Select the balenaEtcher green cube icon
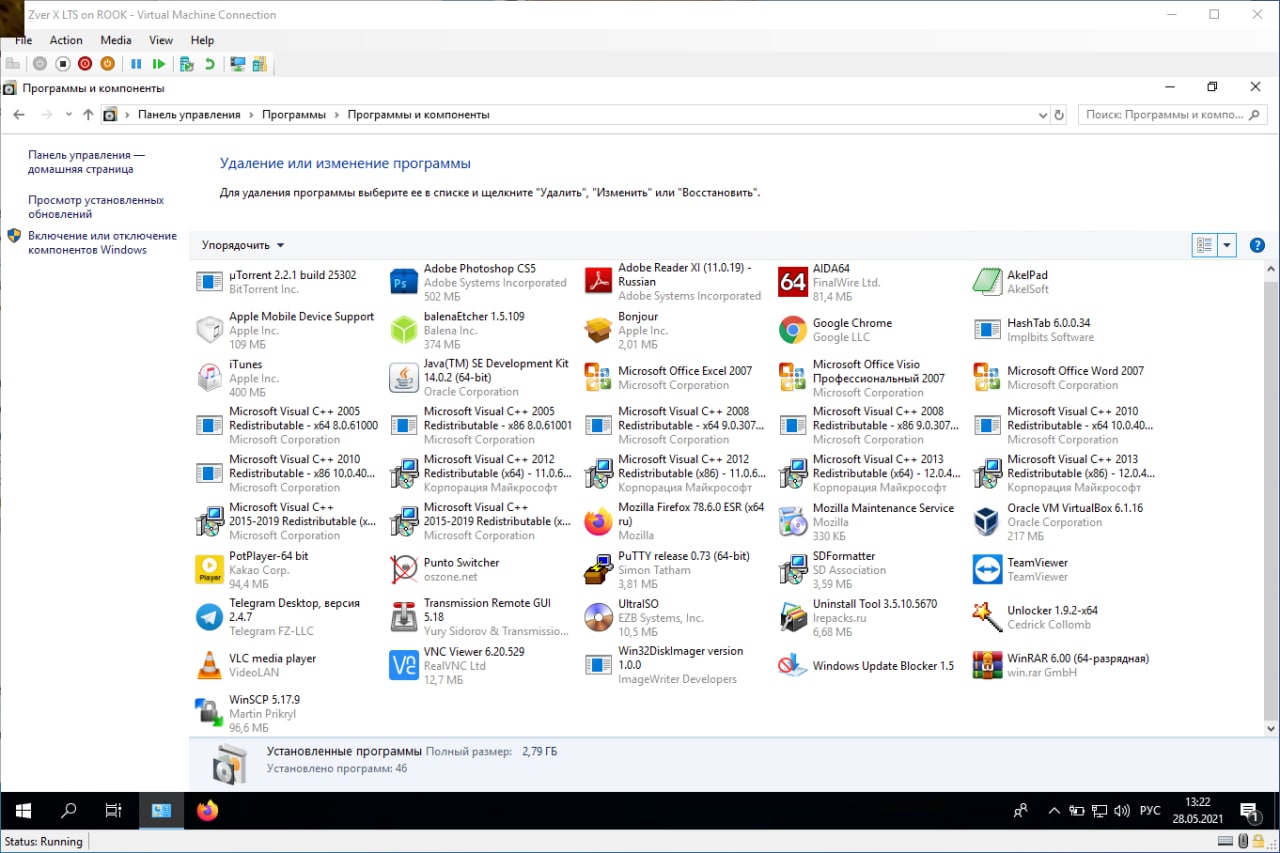Image resolution: width=1280 pixels, height=853 pixels. tap(404, 330)
